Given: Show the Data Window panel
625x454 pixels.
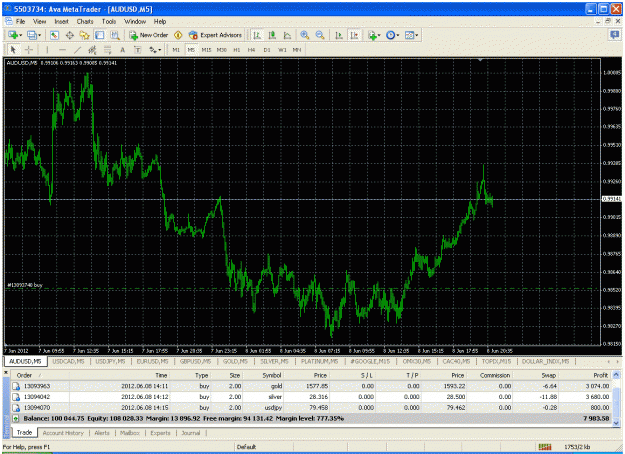Looking at the screenshot, I should pos(69,35).
